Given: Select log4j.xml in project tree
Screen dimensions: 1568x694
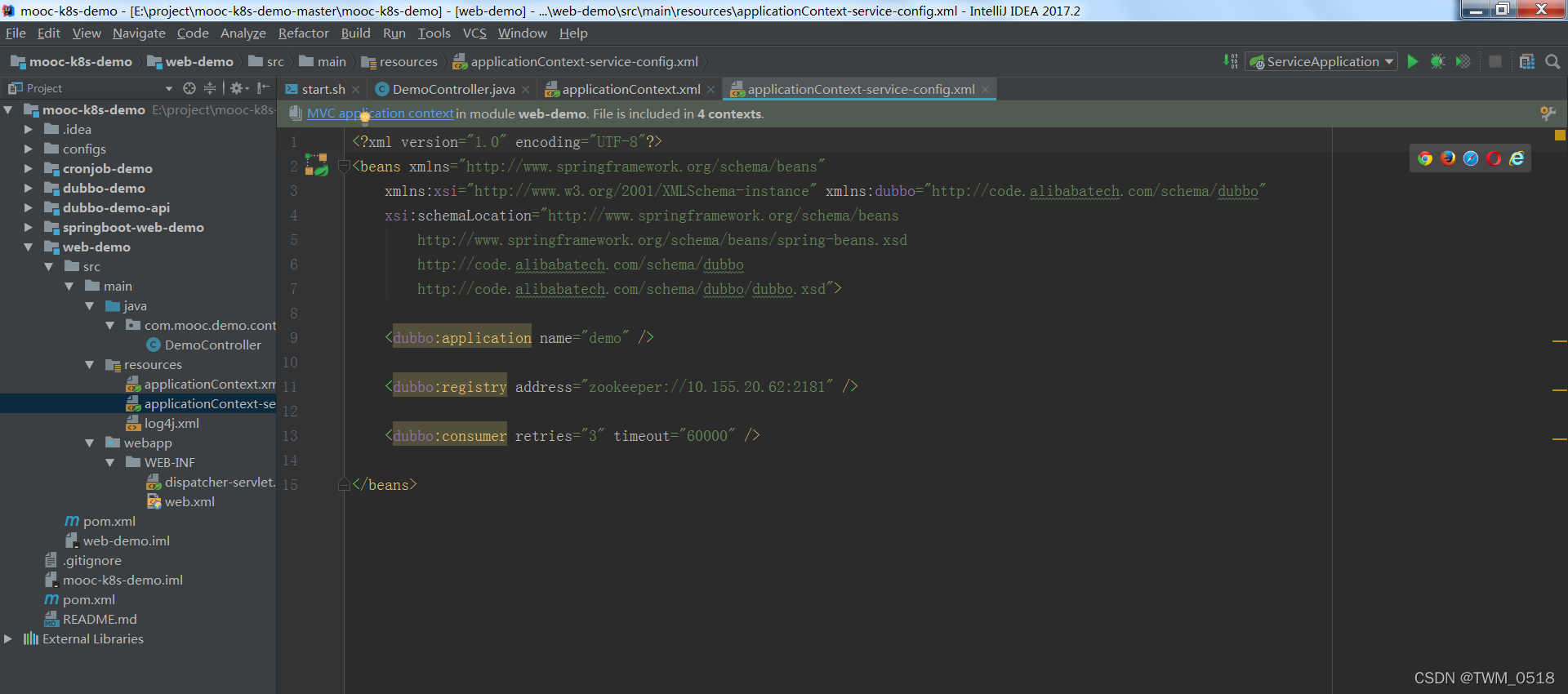Looking at the screenshot, I should click(171, 423).
